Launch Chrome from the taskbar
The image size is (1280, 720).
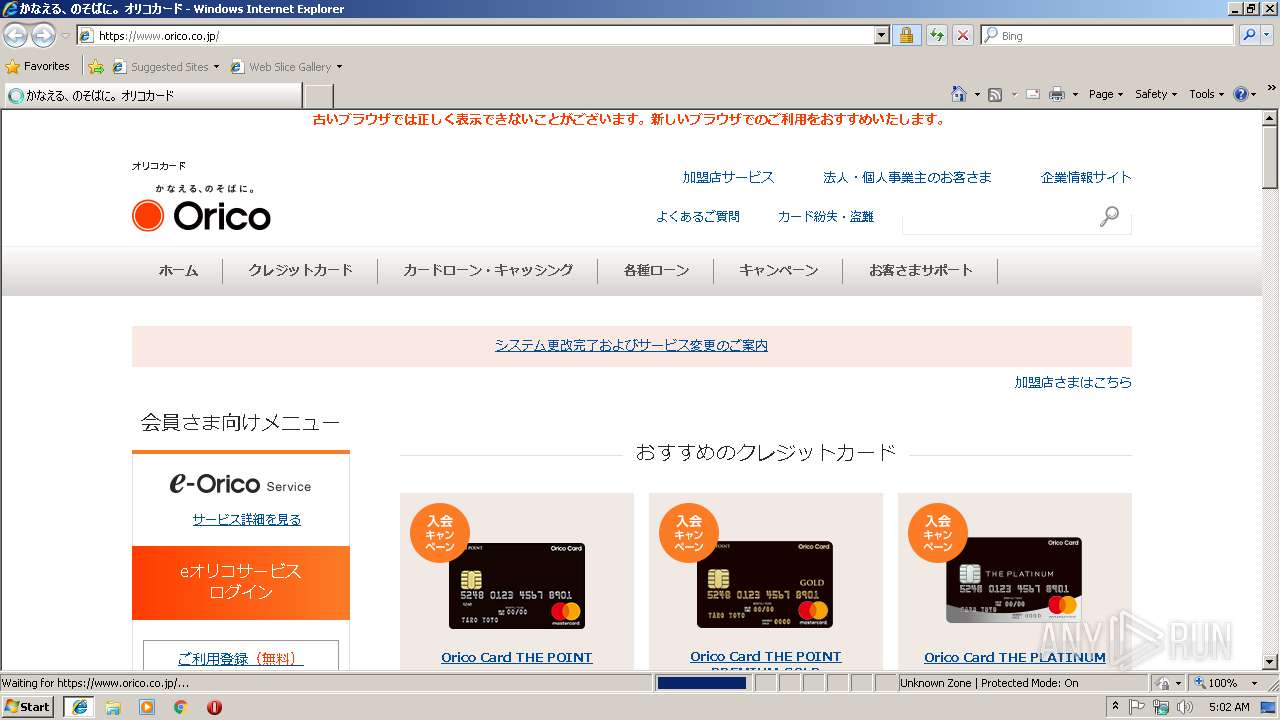point(181,707)
